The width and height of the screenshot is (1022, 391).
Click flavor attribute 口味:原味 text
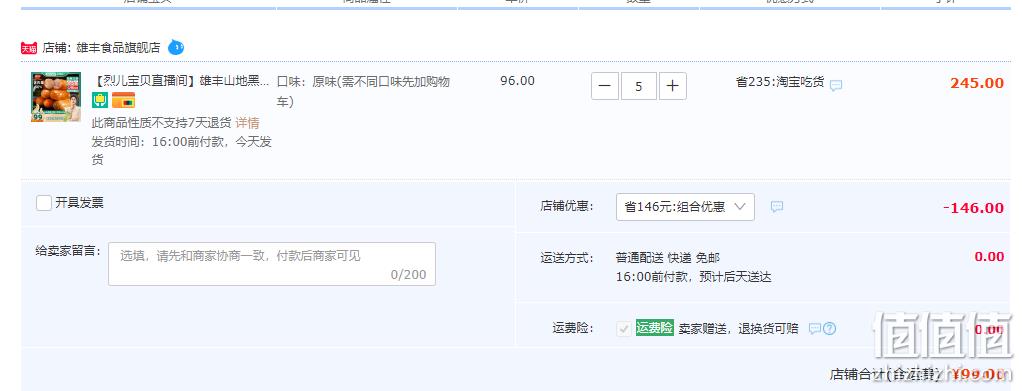click(363, 92)
